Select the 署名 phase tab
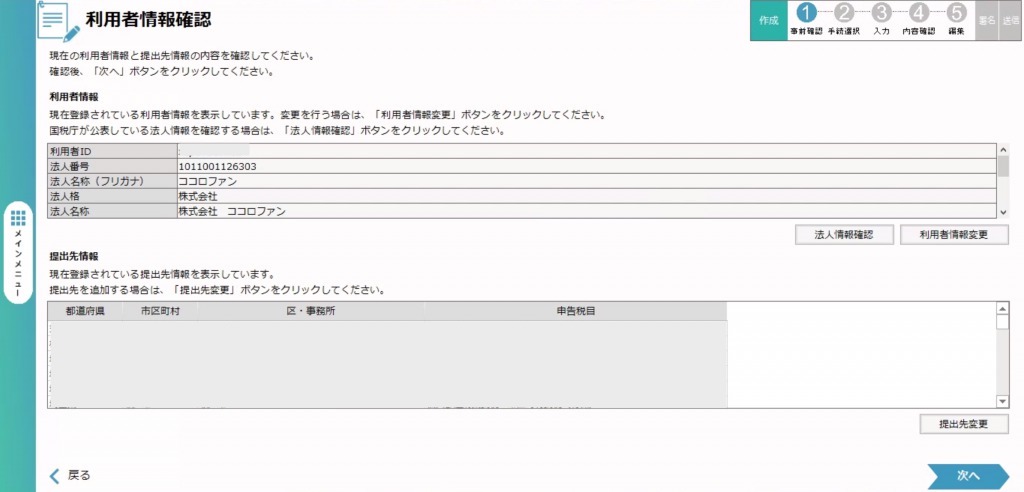The image size is (1024, 492). click(x=986, y=20)
